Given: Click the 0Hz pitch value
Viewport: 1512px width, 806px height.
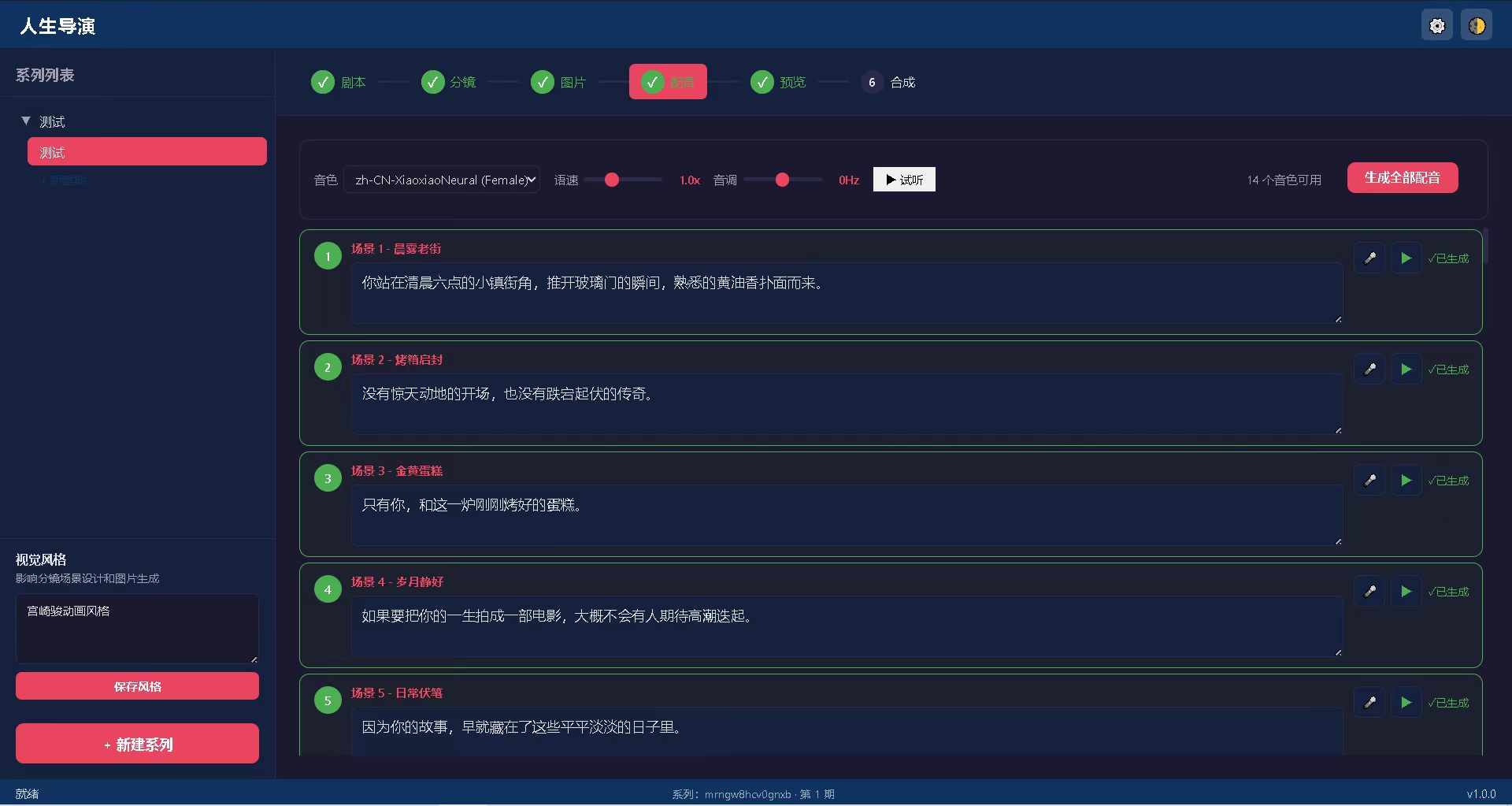Looking at the screenshot, I should click(849, 180).
